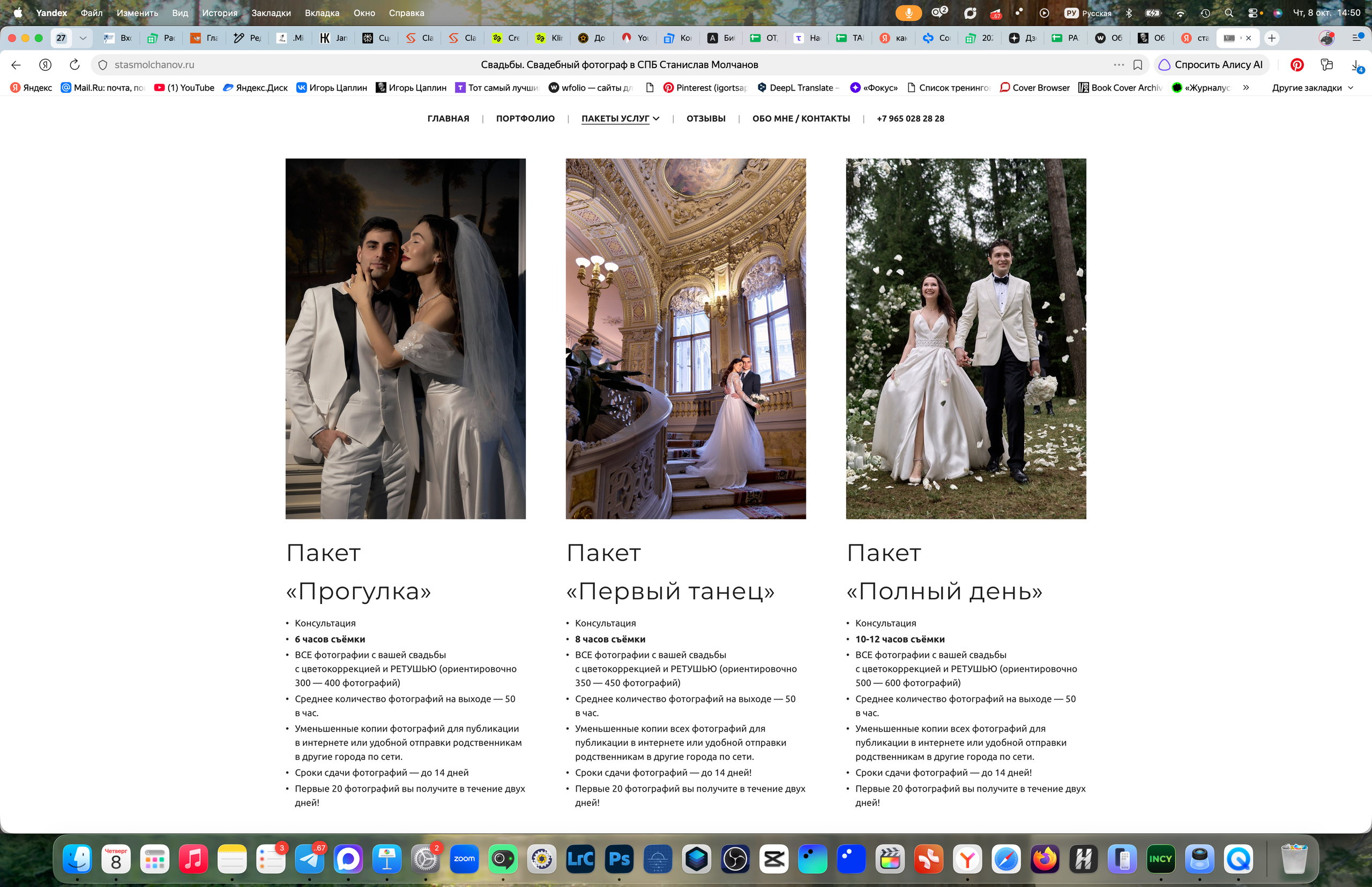Toggle the microphone indicator in the menu bar
Image resolution: width=1372 pixels, height=887 pixels.
[908, 13]
